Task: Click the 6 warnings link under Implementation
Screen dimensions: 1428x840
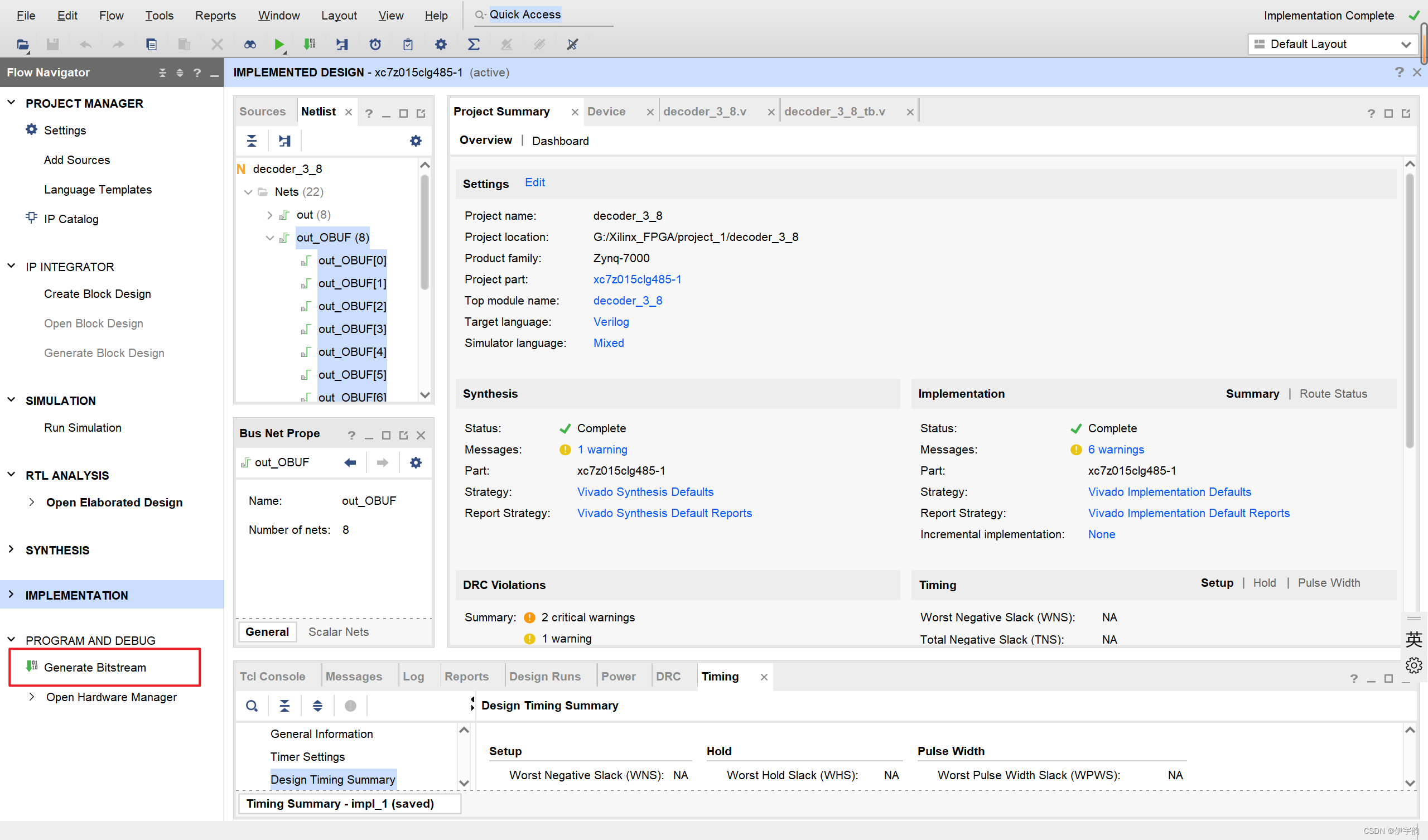Action: [1115, 450]
